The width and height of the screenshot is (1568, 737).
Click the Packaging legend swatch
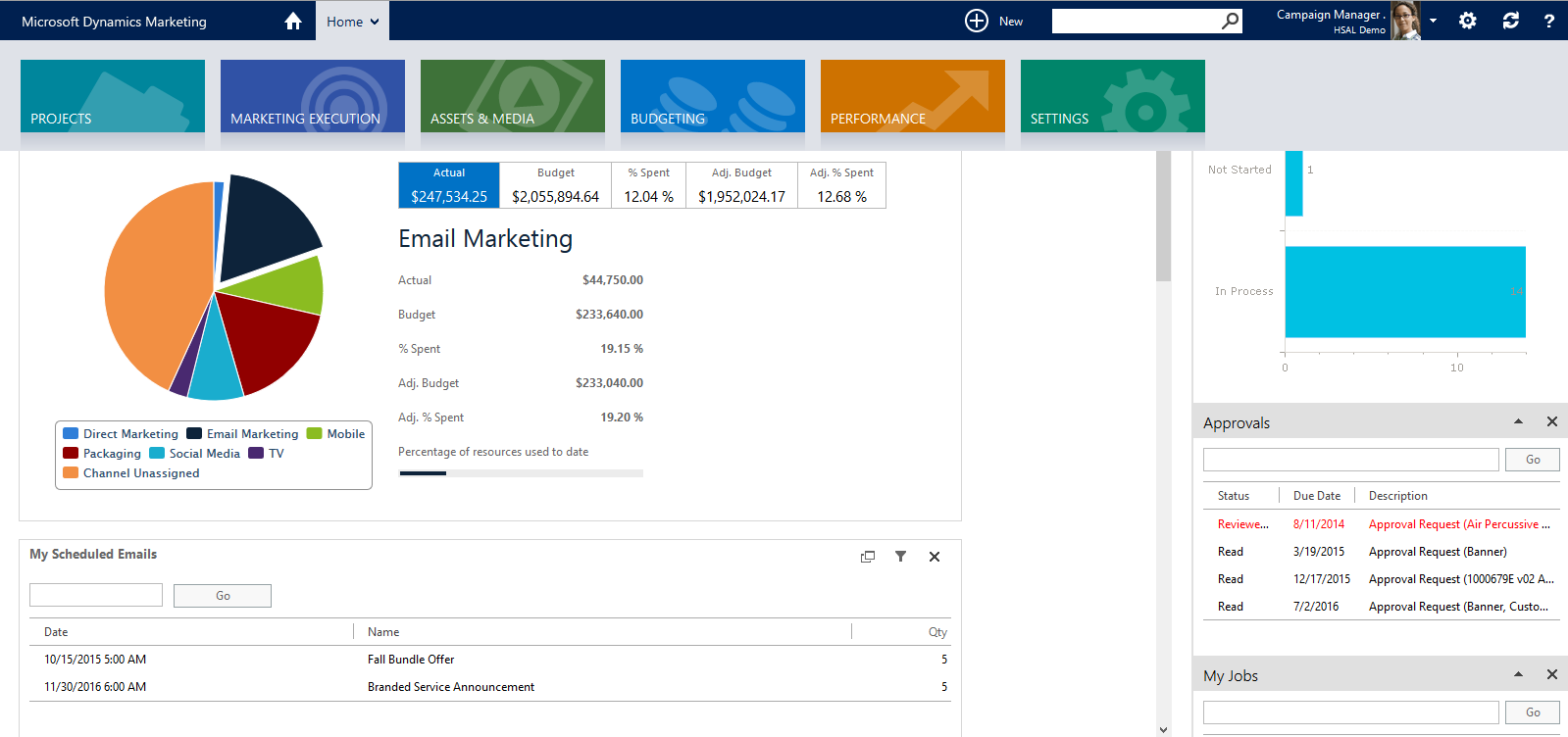[x=71, y=453]
